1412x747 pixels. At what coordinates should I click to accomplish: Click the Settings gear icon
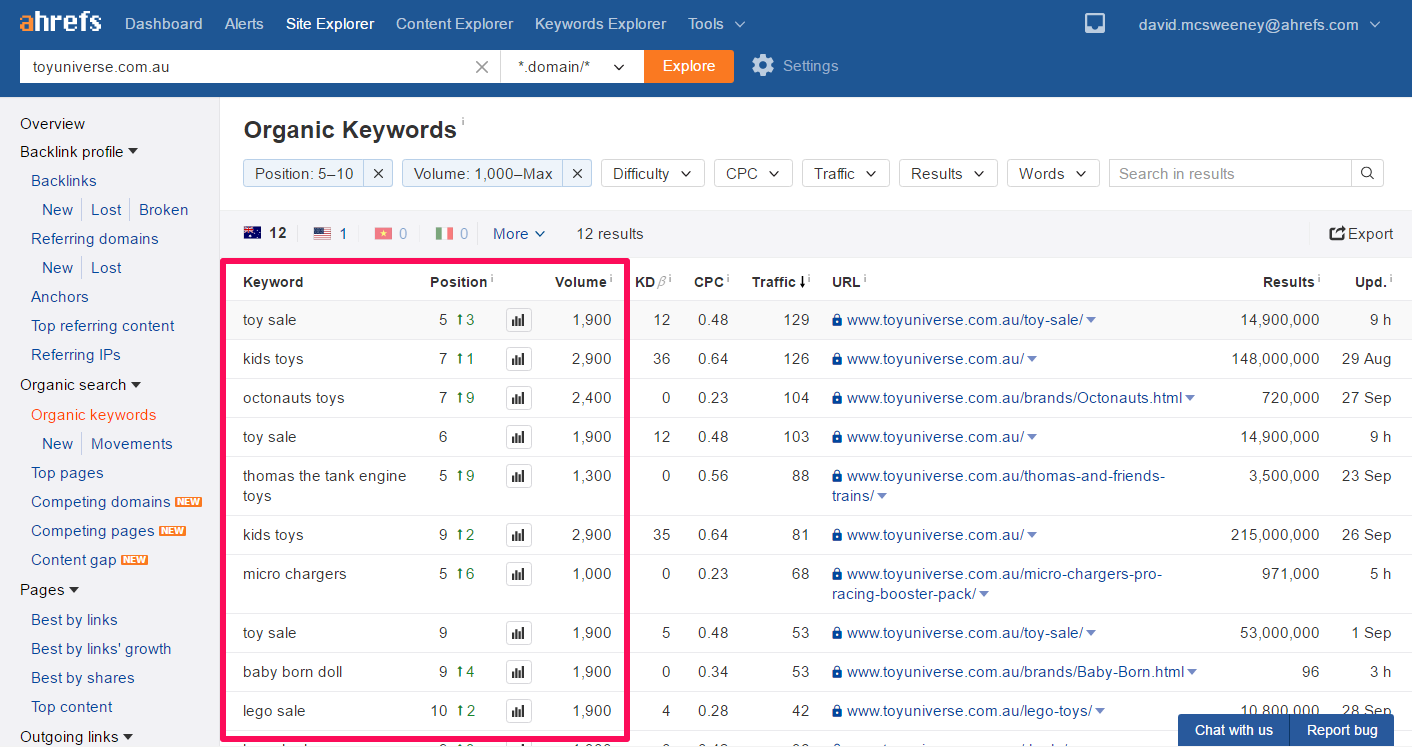point(763,66)
